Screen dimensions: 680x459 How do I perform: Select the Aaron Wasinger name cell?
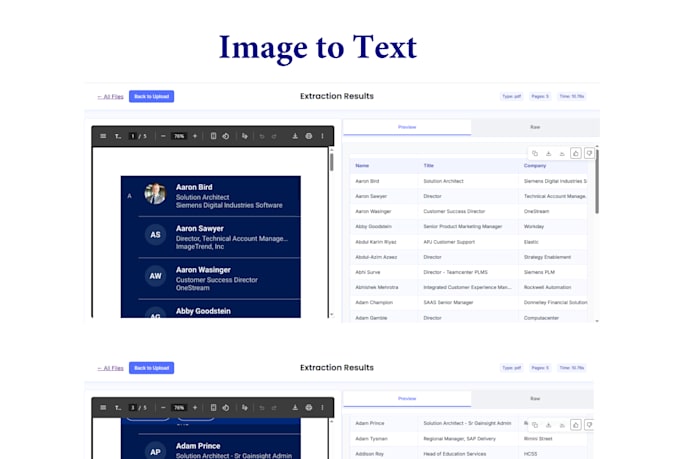pos(373,212)
